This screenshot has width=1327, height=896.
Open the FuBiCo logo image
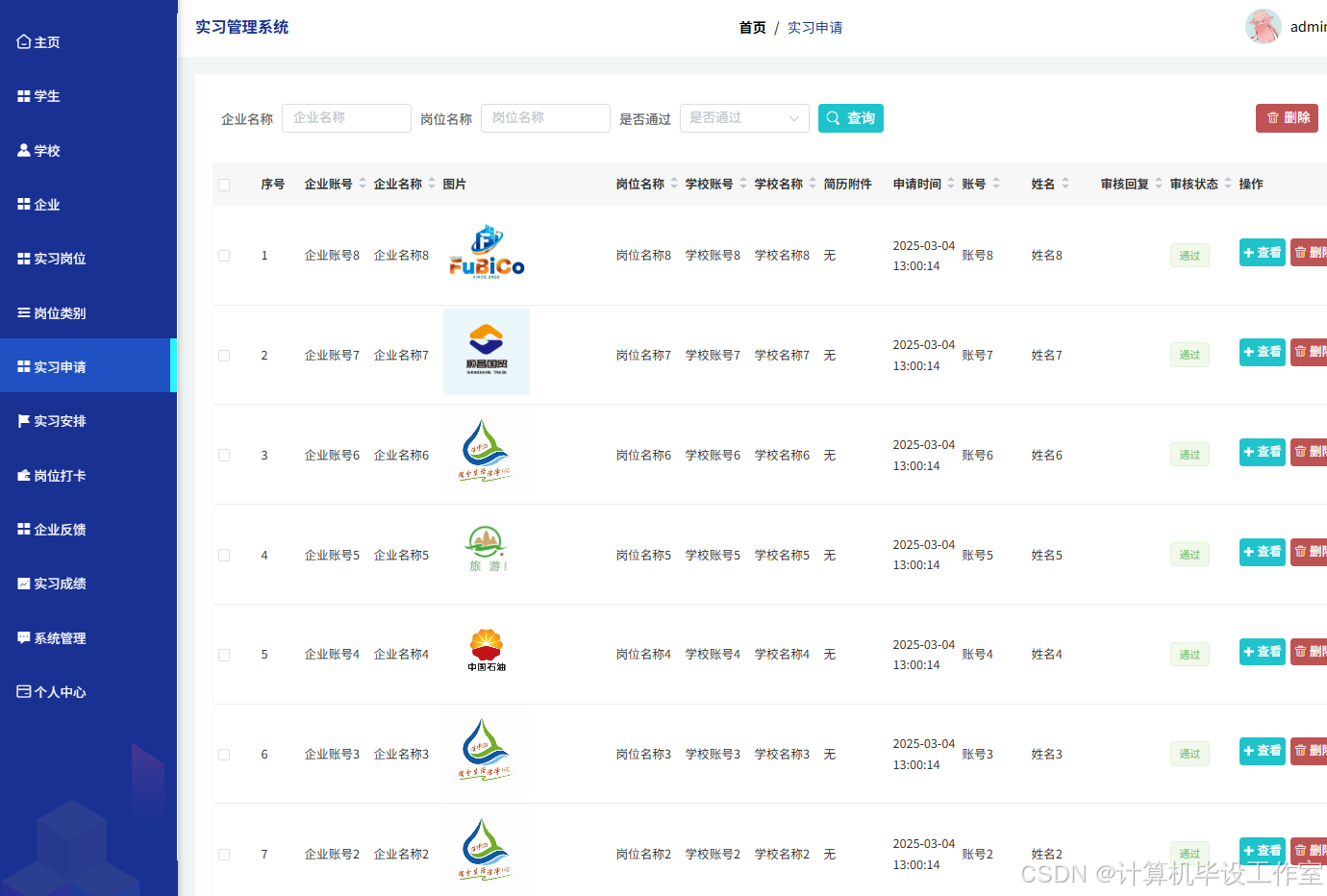(487, 253)
